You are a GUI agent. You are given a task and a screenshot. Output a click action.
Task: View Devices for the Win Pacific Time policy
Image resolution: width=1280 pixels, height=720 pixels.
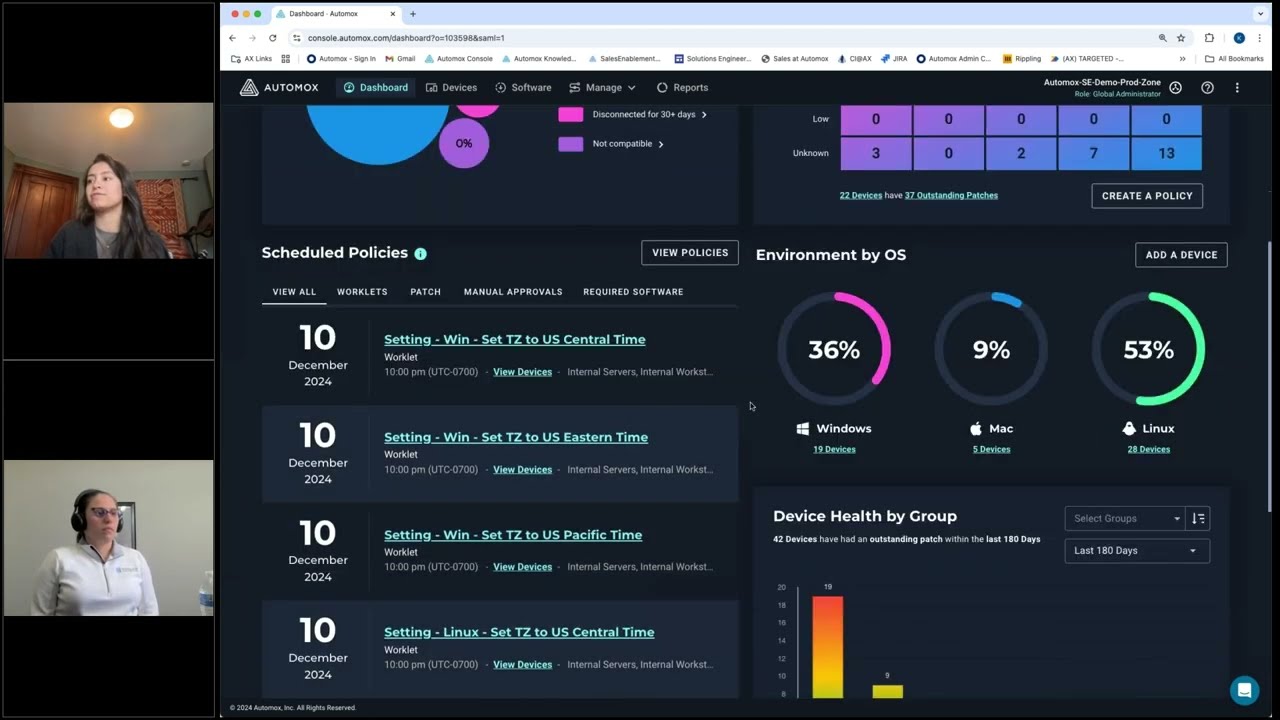[x=522, y=567]
